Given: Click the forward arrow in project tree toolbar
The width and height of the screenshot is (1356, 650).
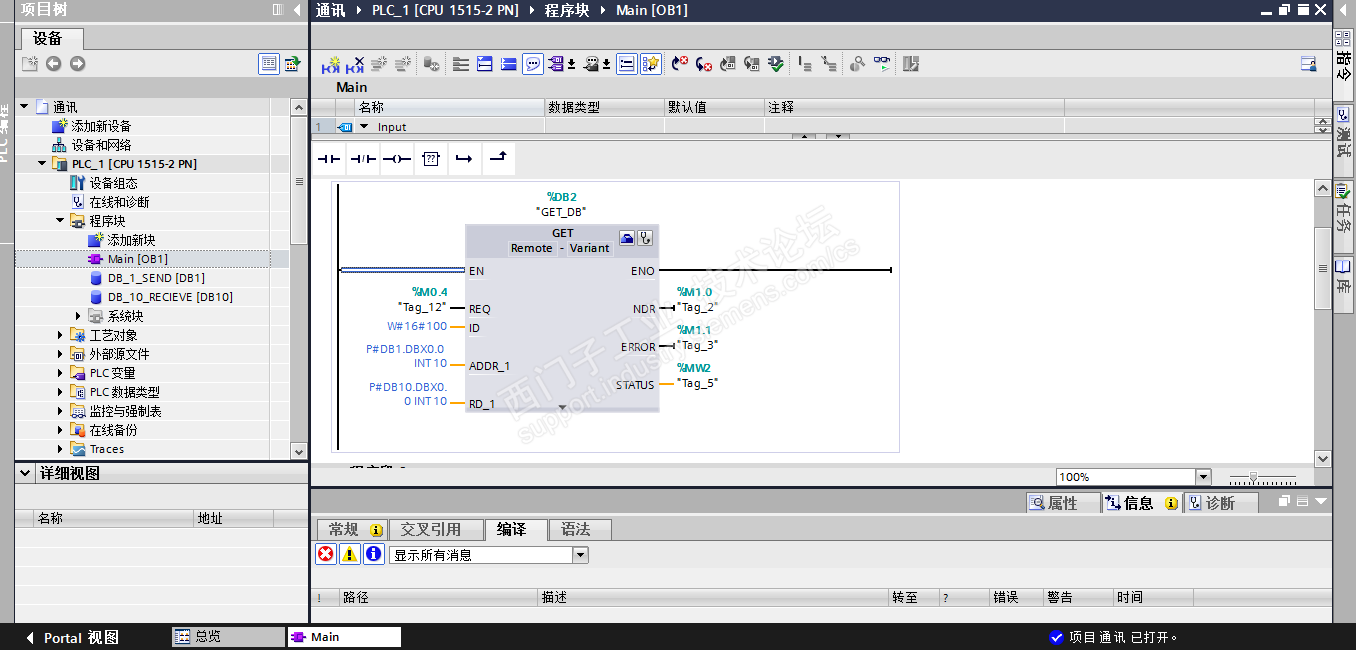Looking at the screenshot, I should pyautogui.click(x=77, y=64).
